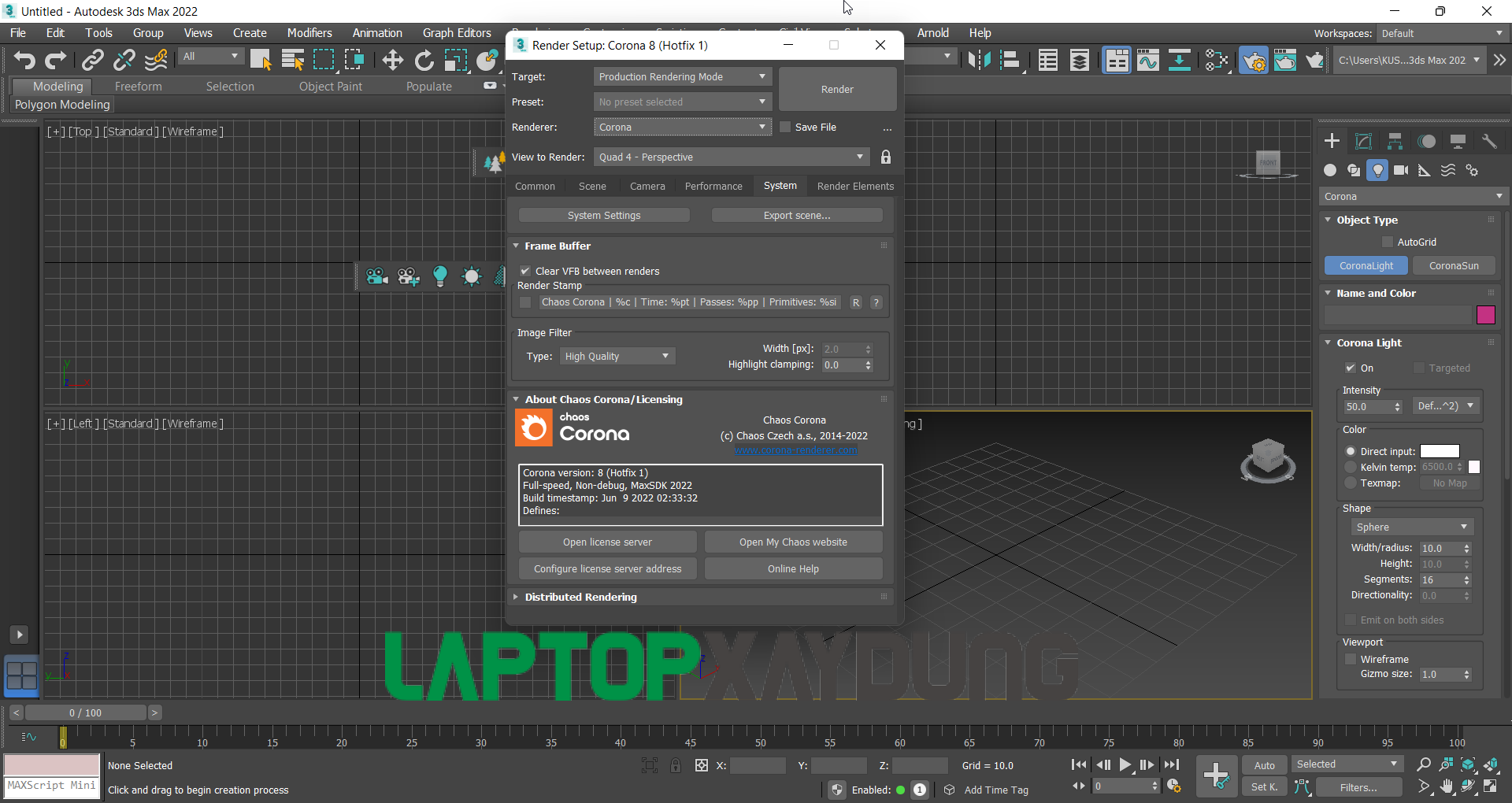The width and height of the screenshot is (1512, 803).
Task: Open Select by Name dialog icon
Action: pos(292,60)
